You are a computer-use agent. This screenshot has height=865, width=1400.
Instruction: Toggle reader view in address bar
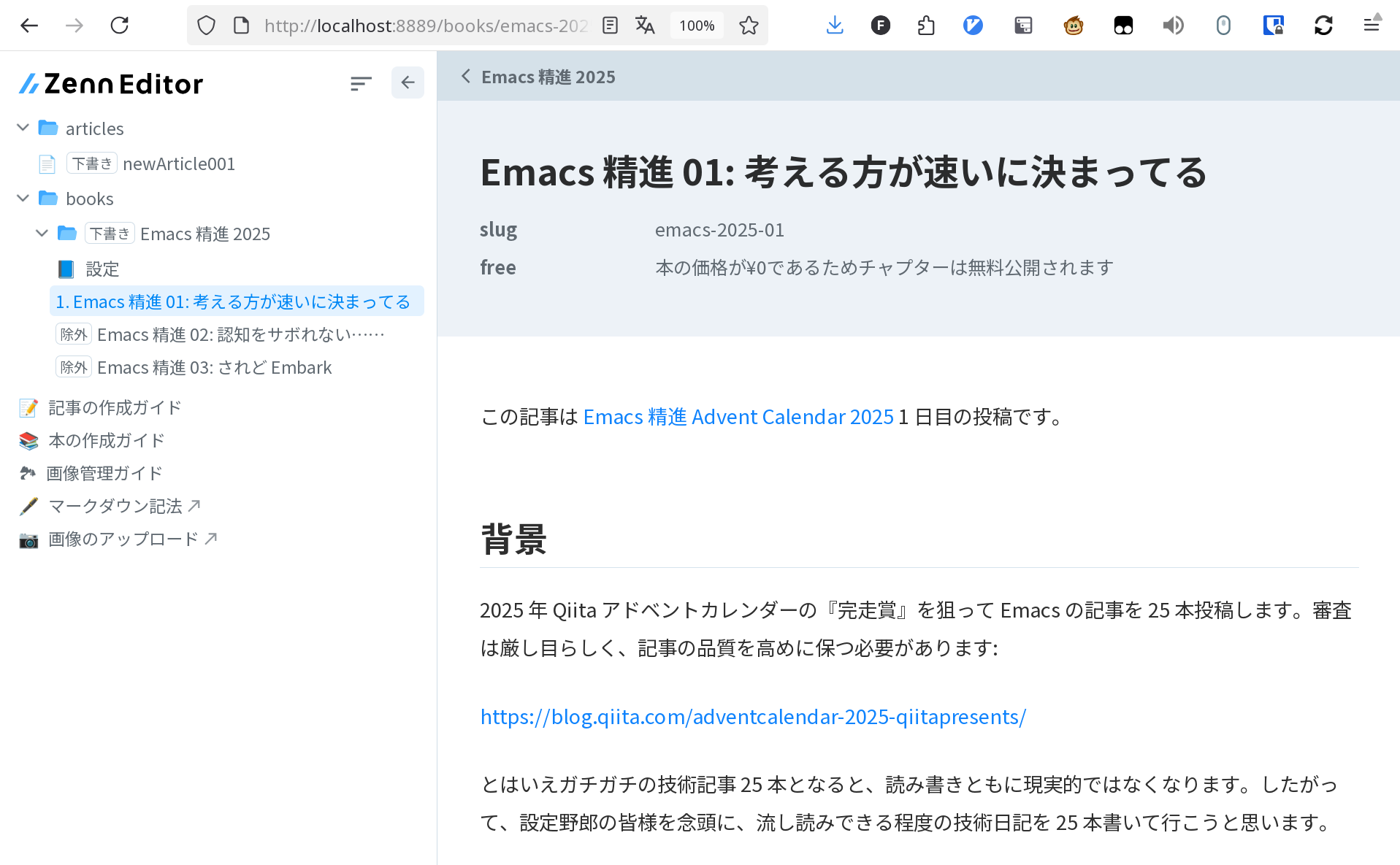[x=610, y=26]
